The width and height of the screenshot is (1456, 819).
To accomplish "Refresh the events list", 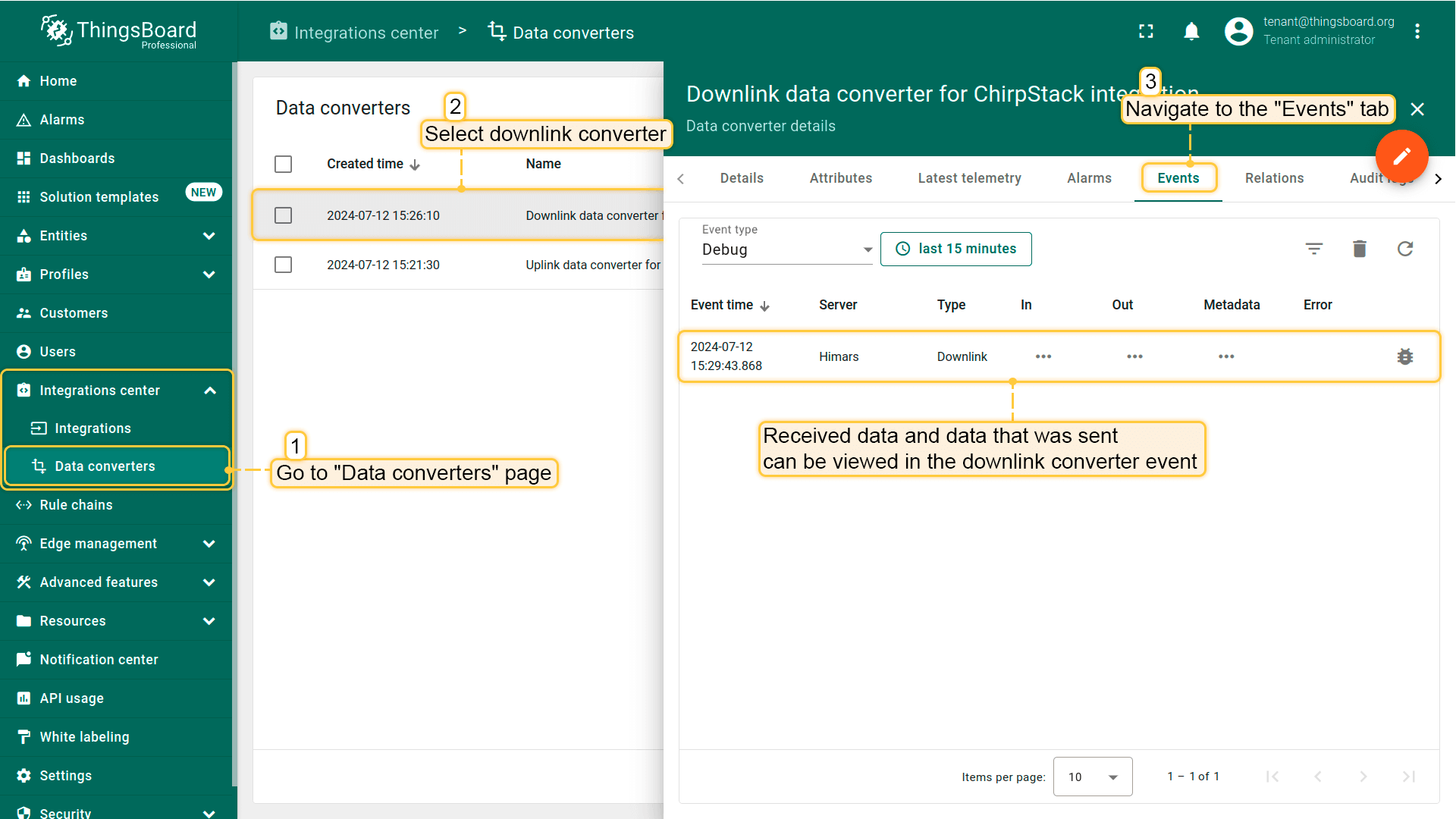I will pyautogui.click(x=1404, y=249).
